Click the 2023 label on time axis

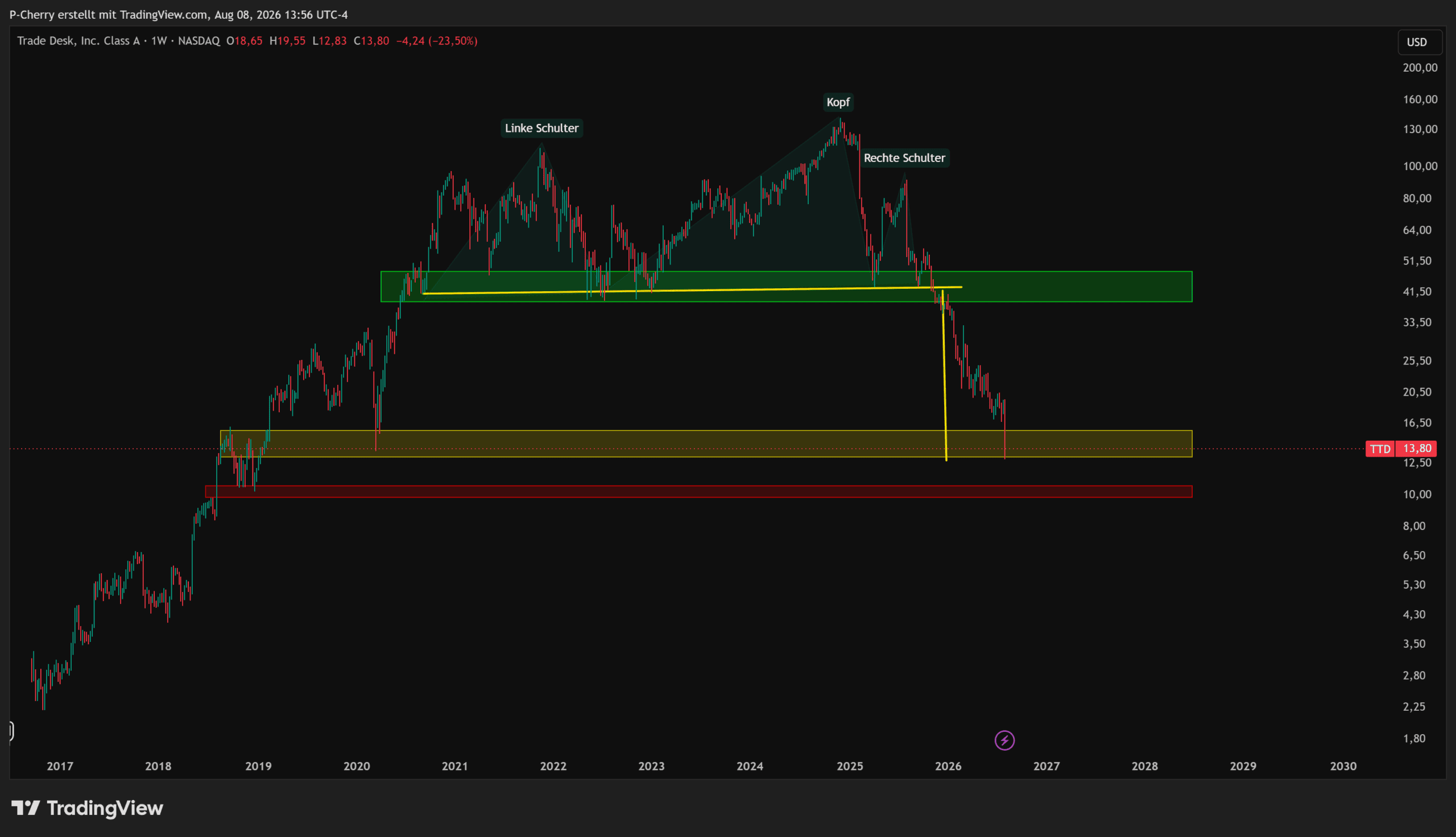[651, 766]
